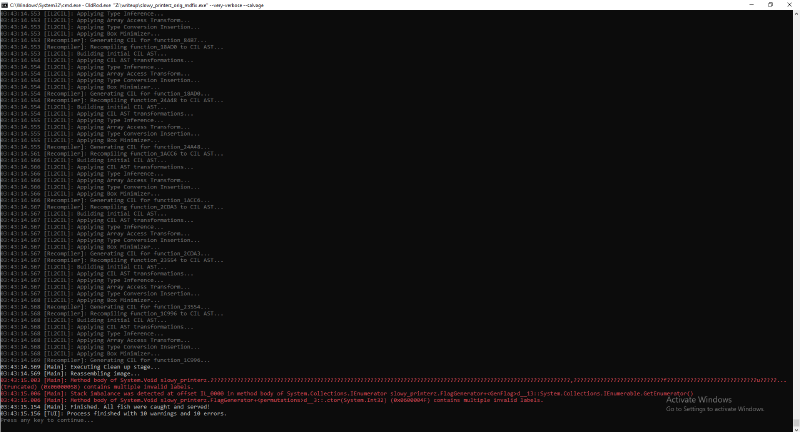The height and width of the screenshot is (432, 800).
Task: Minimize the console window
Action: pos(741,4)
